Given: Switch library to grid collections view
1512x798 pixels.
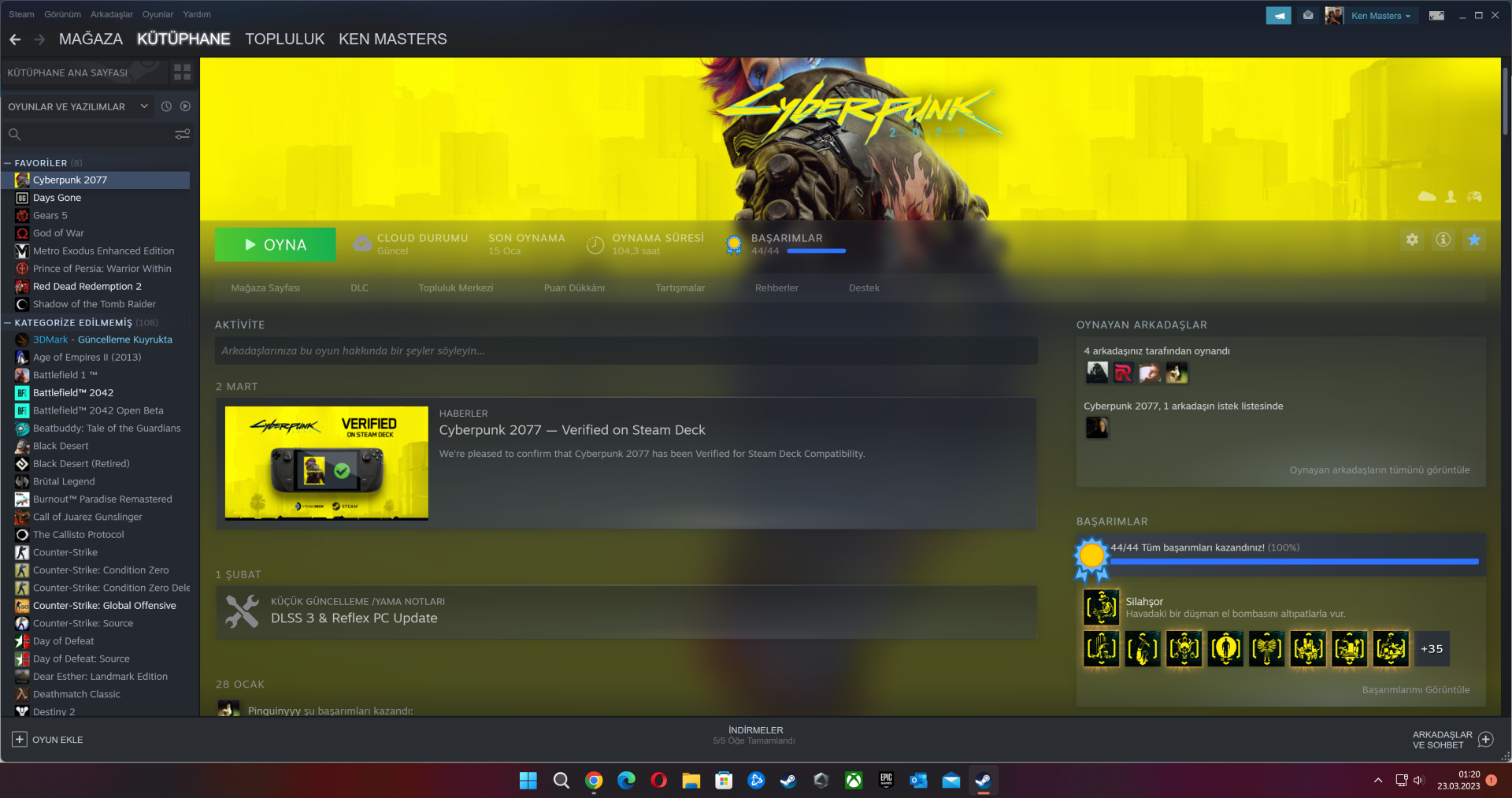Looking at the screenshot, I should click(183, 72).
